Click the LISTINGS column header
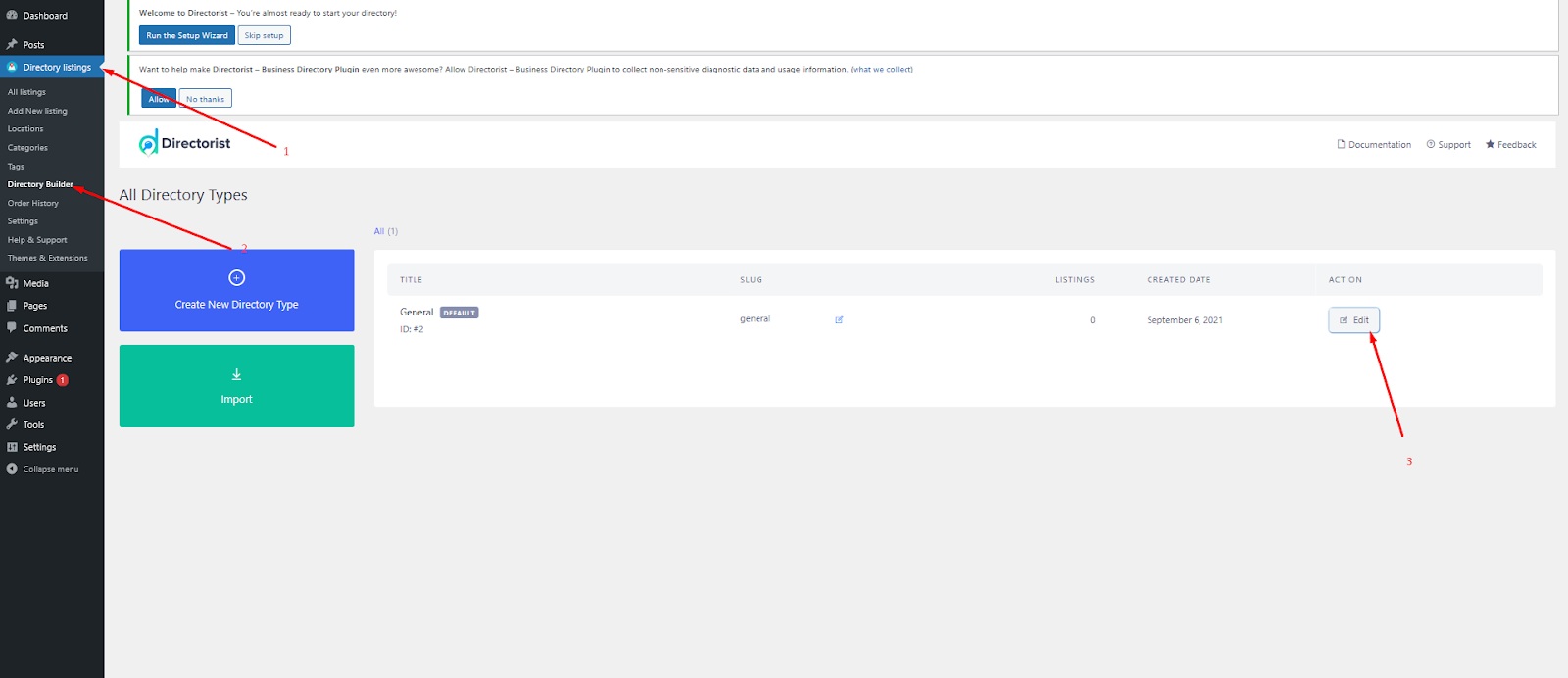The width and height of the screenshot is (1568, 678). point(1075,280)
